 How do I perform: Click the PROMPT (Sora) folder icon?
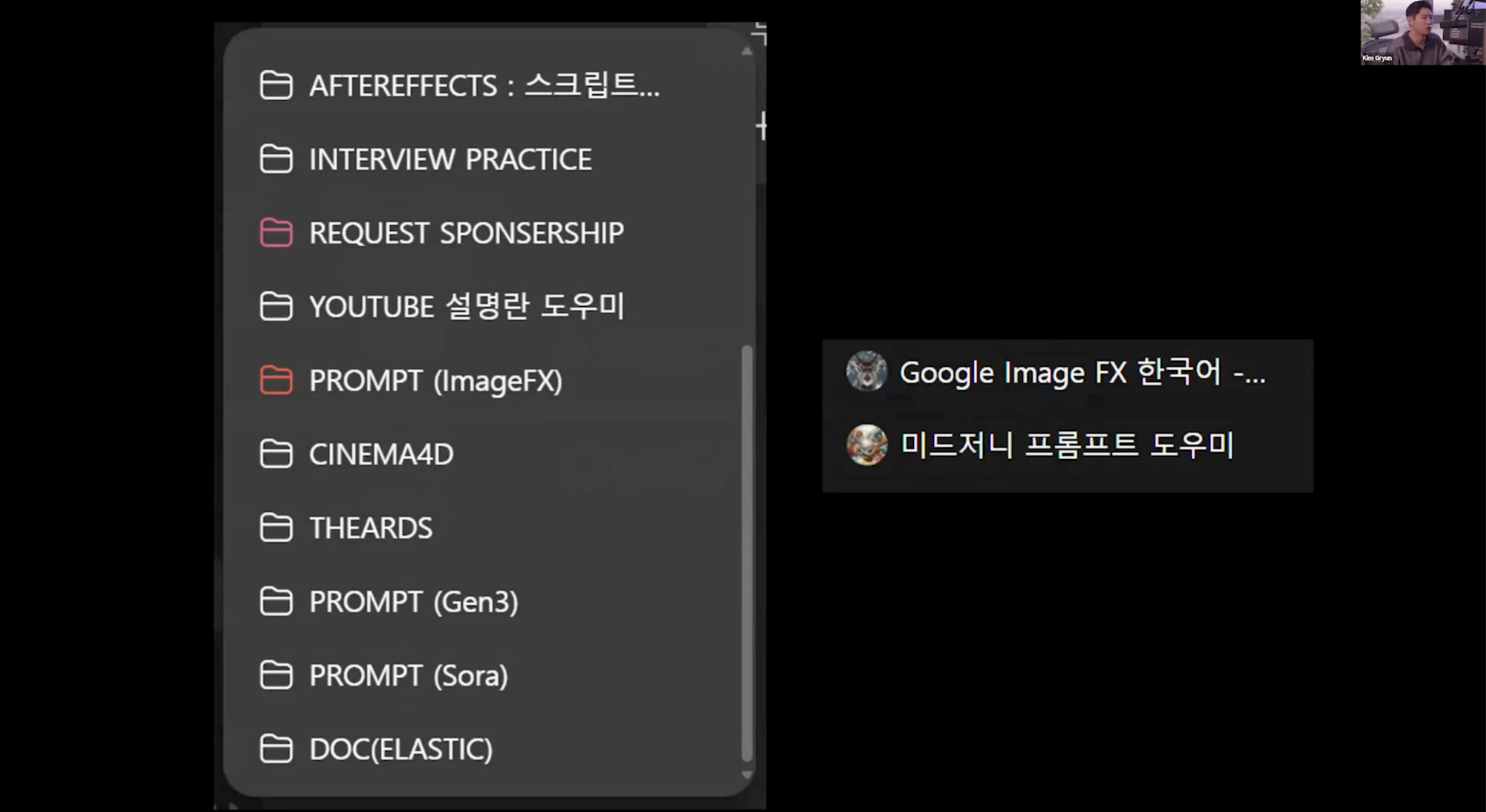coord(276,675)
